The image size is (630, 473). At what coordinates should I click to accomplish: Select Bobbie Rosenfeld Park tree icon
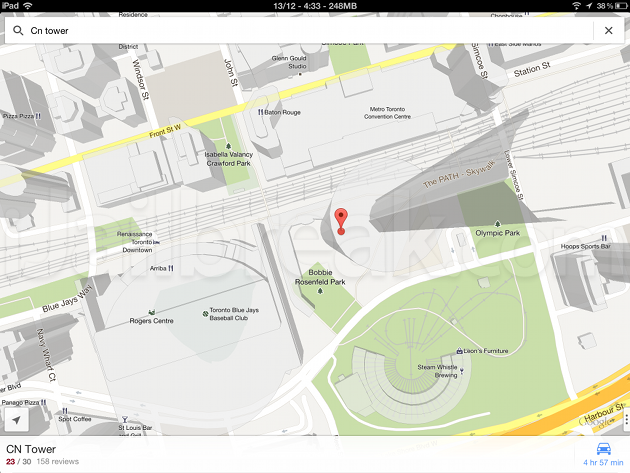coord(320,291)
